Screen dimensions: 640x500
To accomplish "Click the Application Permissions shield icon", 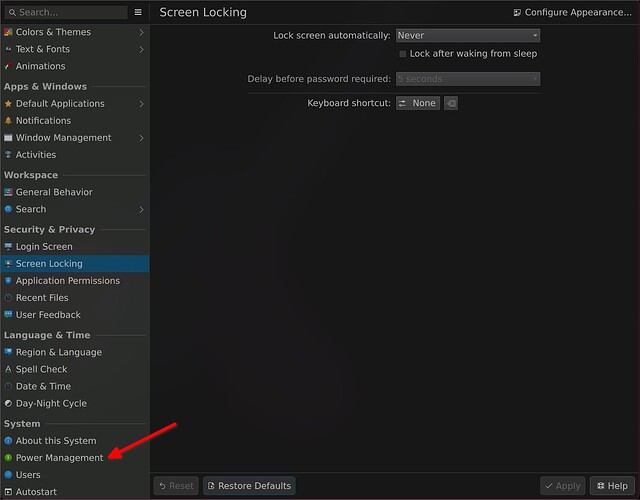I will coord(8,281).
